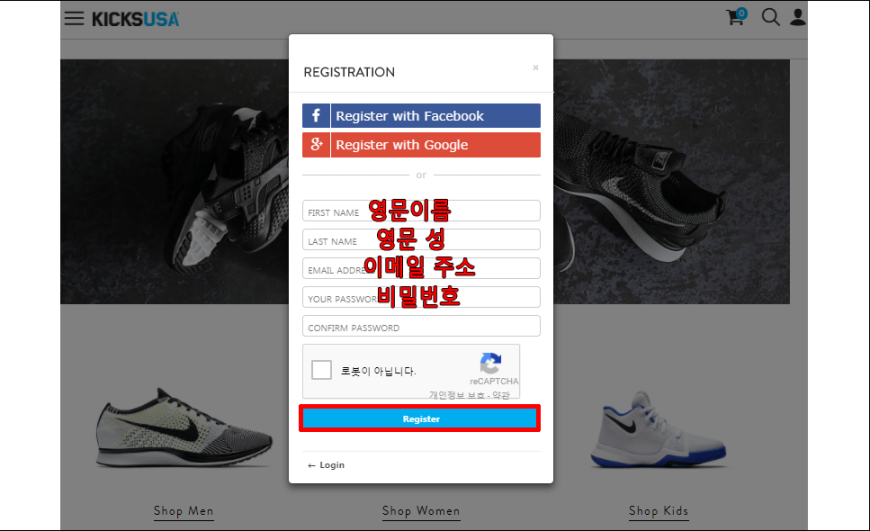The width and height of the screenshot is (870, 531).
Task: Click Register with Facebook button
Action: (421, 115)
